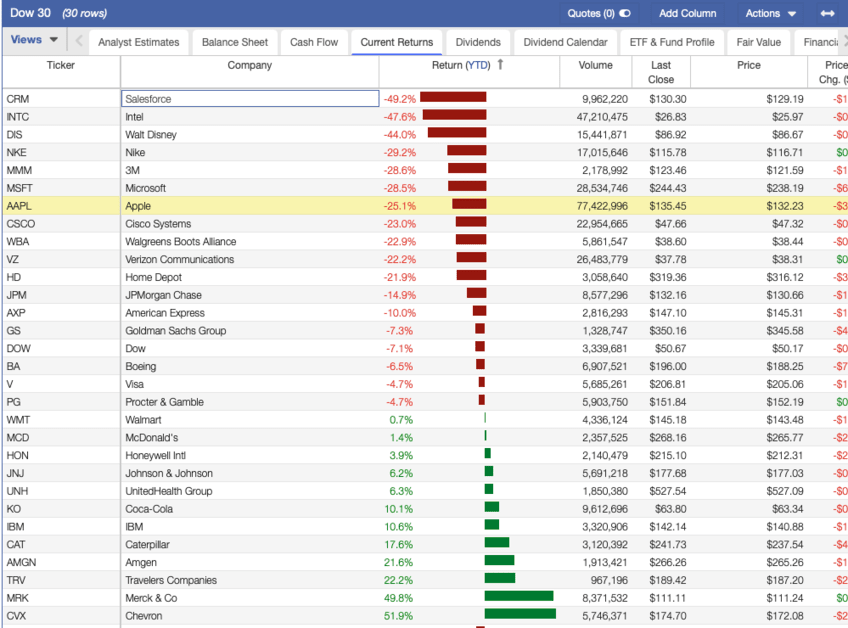
Task: Click Walgreens Boots Alliance company cell
Action: pos(250,242)
